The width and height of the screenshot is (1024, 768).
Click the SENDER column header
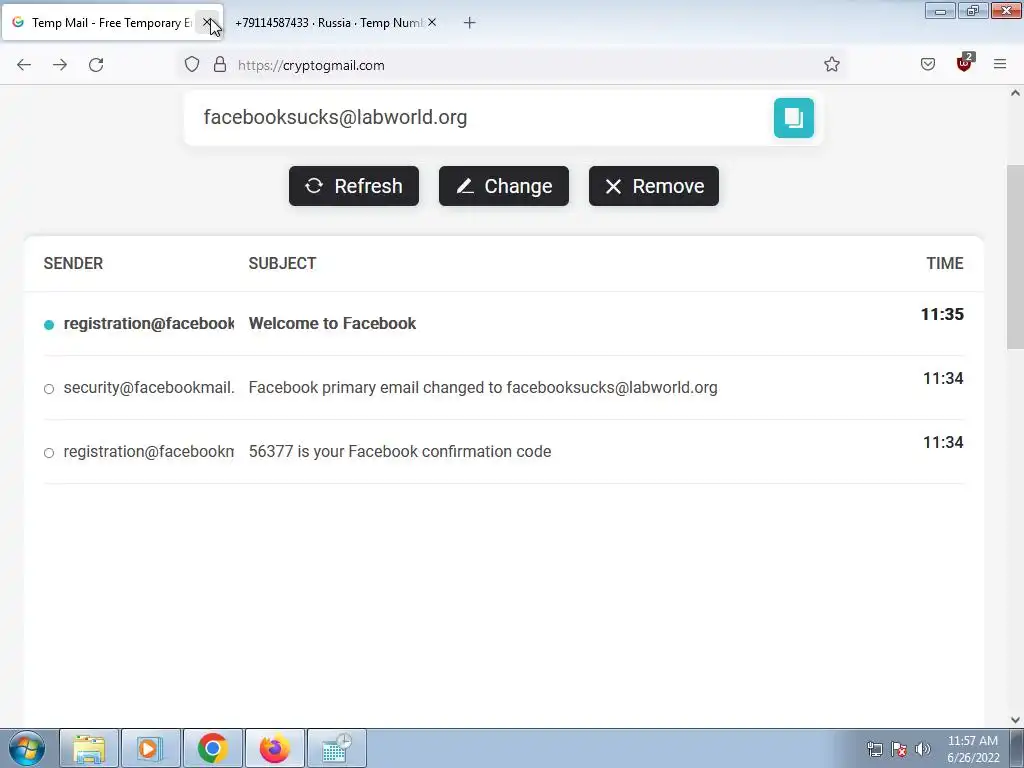[73, 263]
